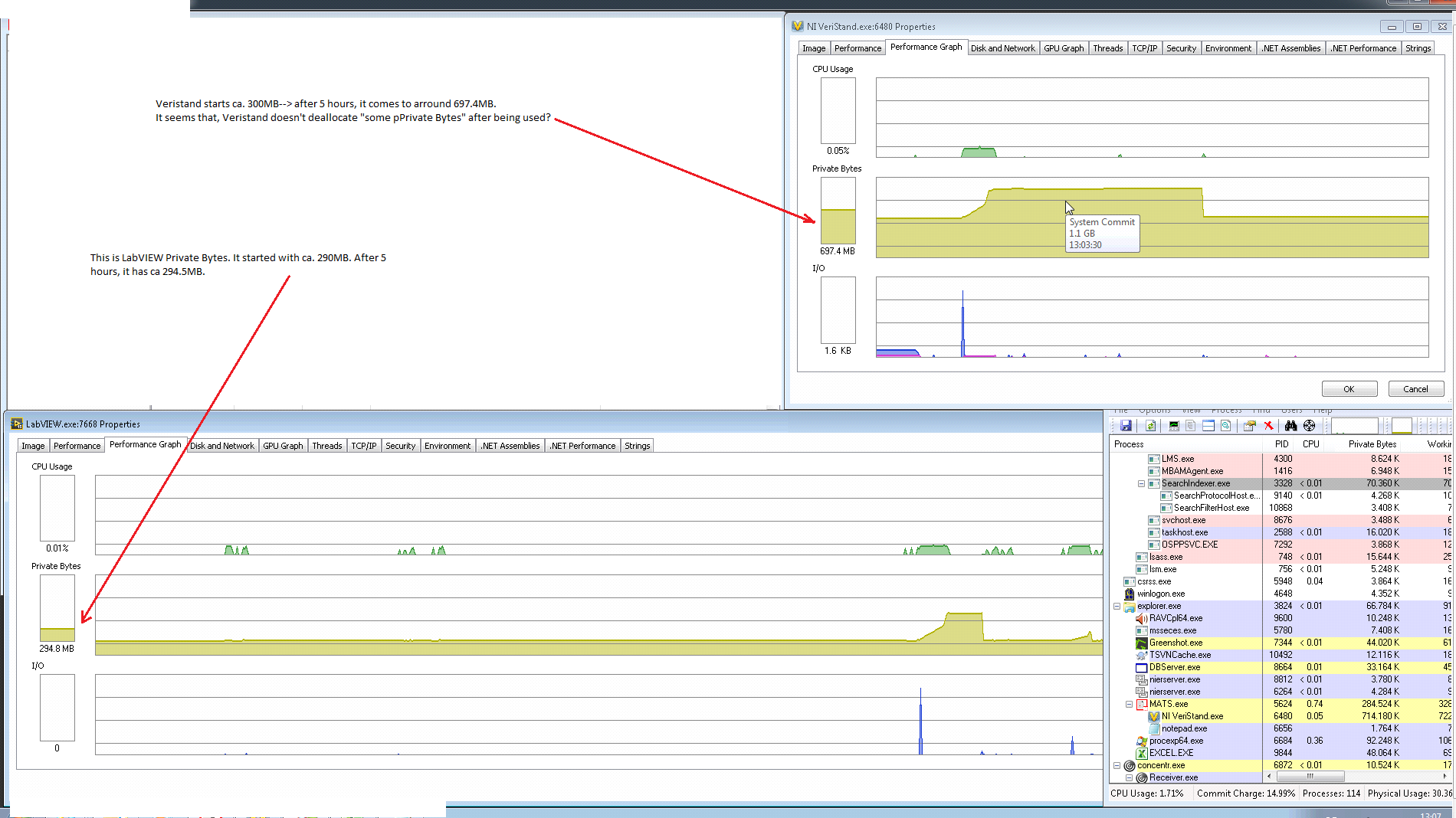Collapse the Receiver.exe tree node
This screenshot has width=1456, height=818.
point(1129,777)
